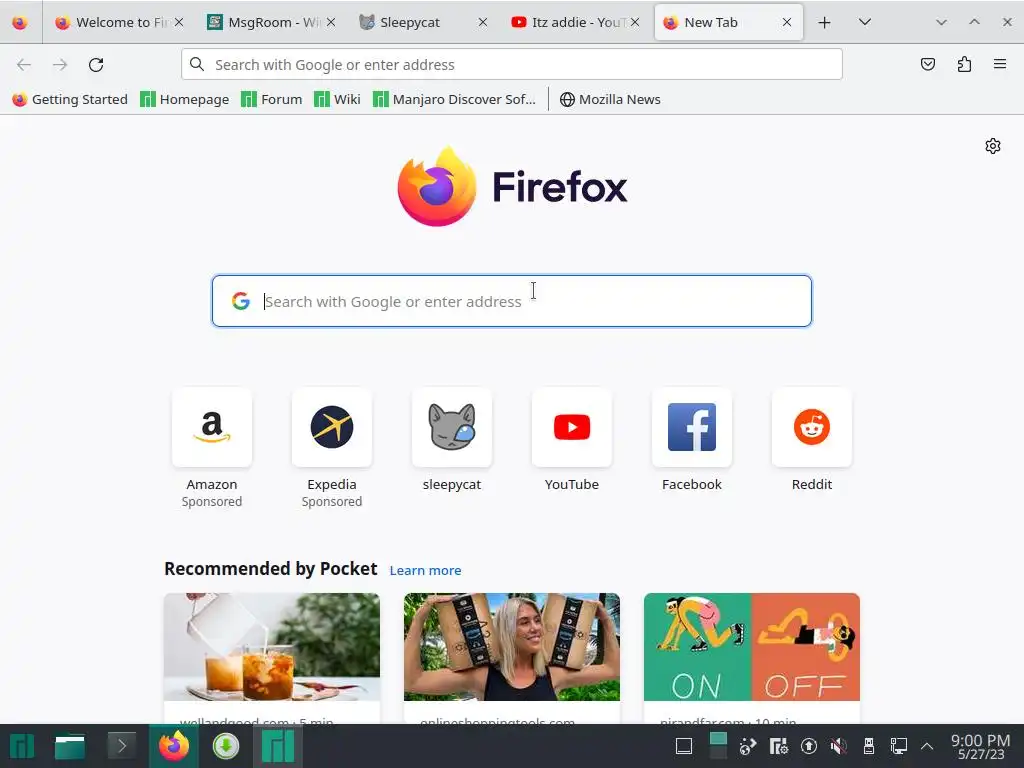This screenshot has height=768, width=1024.
Task: Focus the top address bar
Action: (x=512, y=65)
